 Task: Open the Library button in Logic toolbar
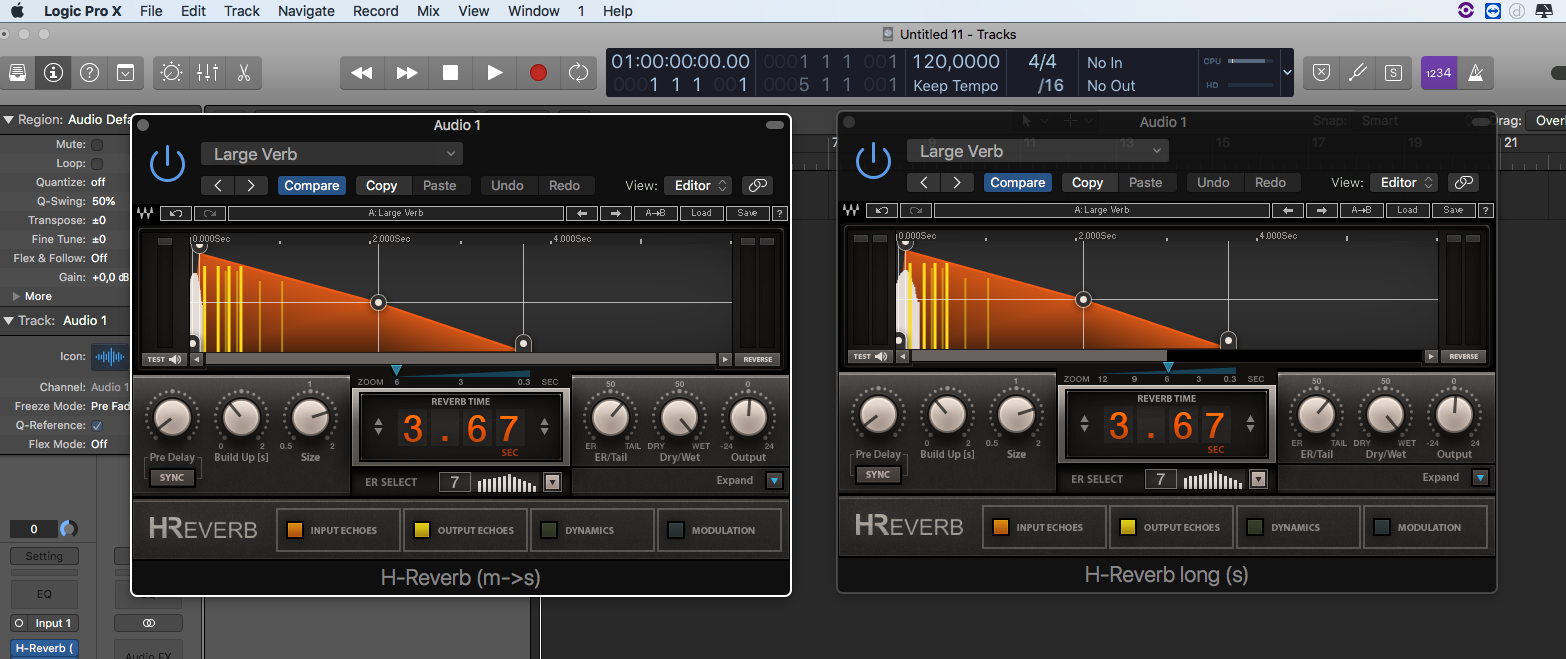17,73
